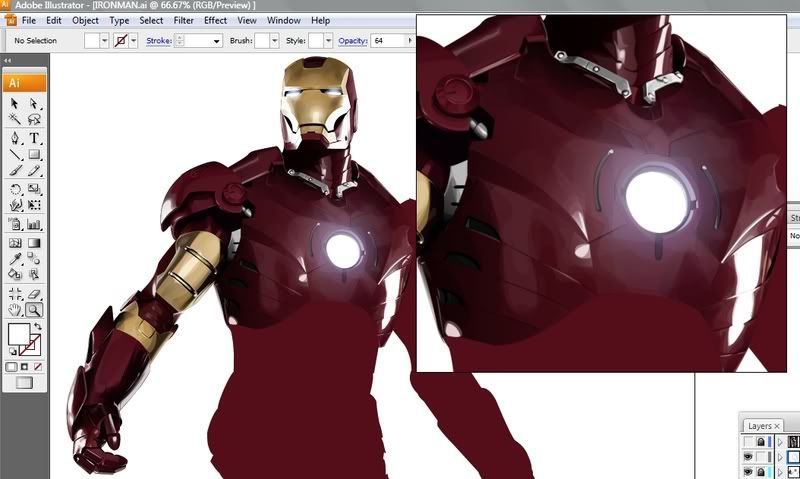Open the View menu
The height and width of the screenshot is (479, 800).
click(x=246, y=20)
